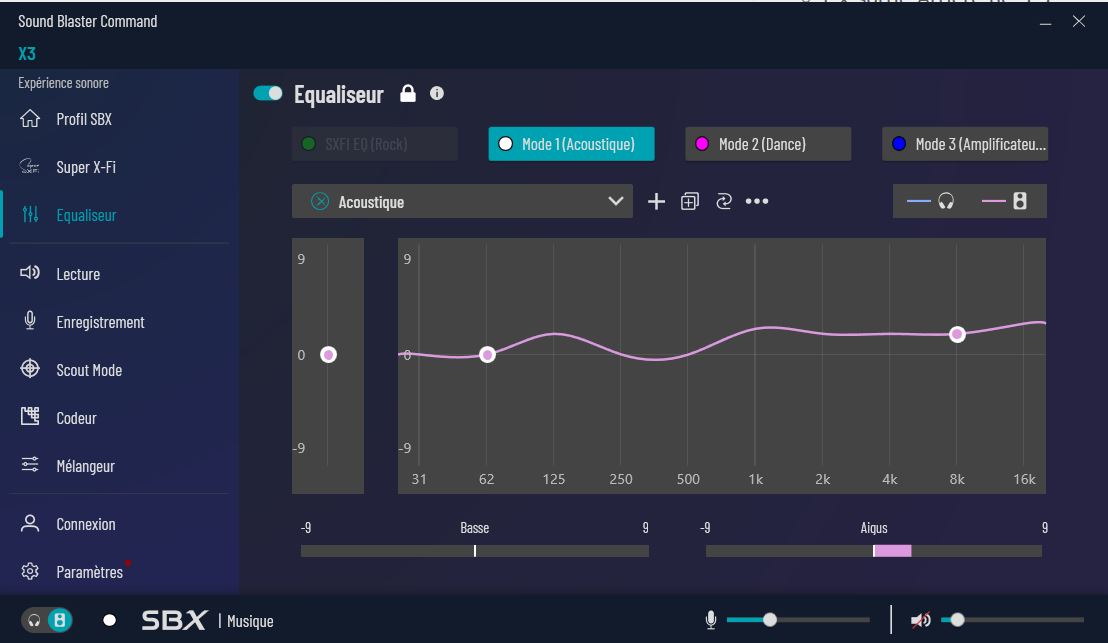Click the Aigus treble slider bar
Screen dimensions: 1108x643
[x=873, y=551]
